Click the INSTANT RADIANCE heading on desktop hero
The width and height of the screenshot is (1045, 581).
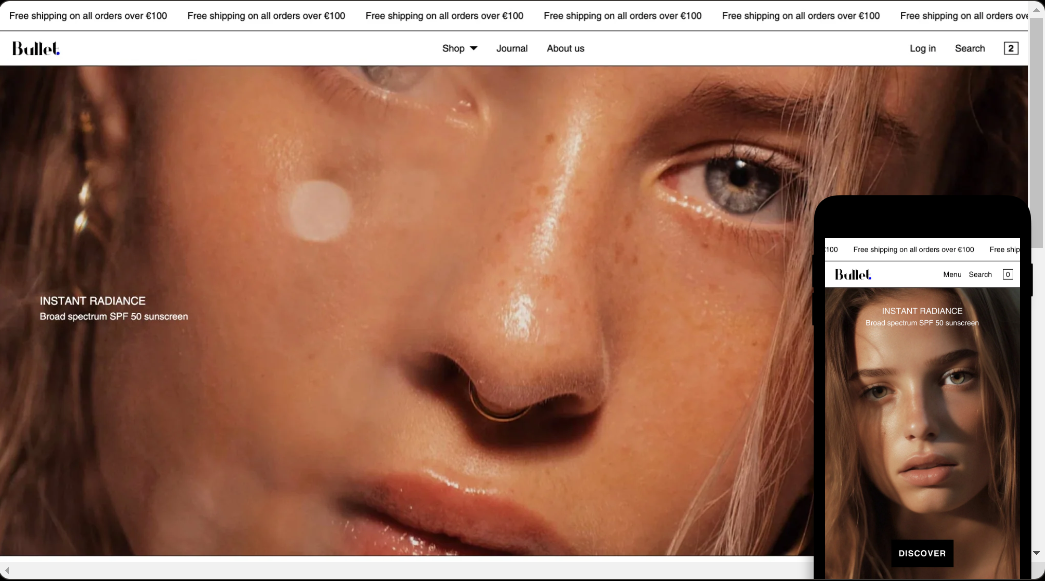(x=92, y=301)
